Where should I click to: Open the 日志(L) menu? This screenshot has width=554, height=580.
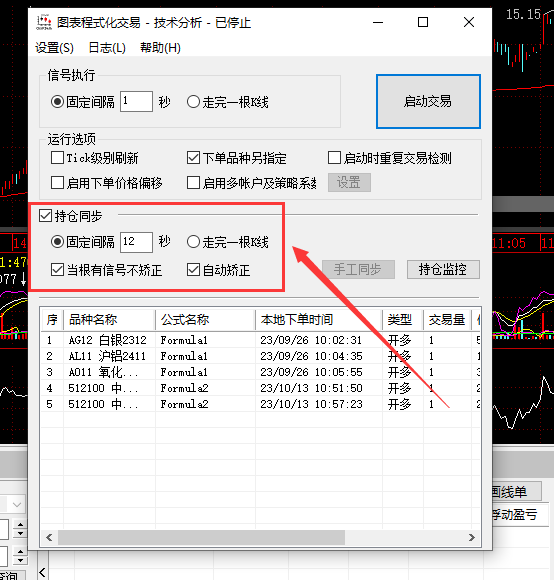click(107, 48)
